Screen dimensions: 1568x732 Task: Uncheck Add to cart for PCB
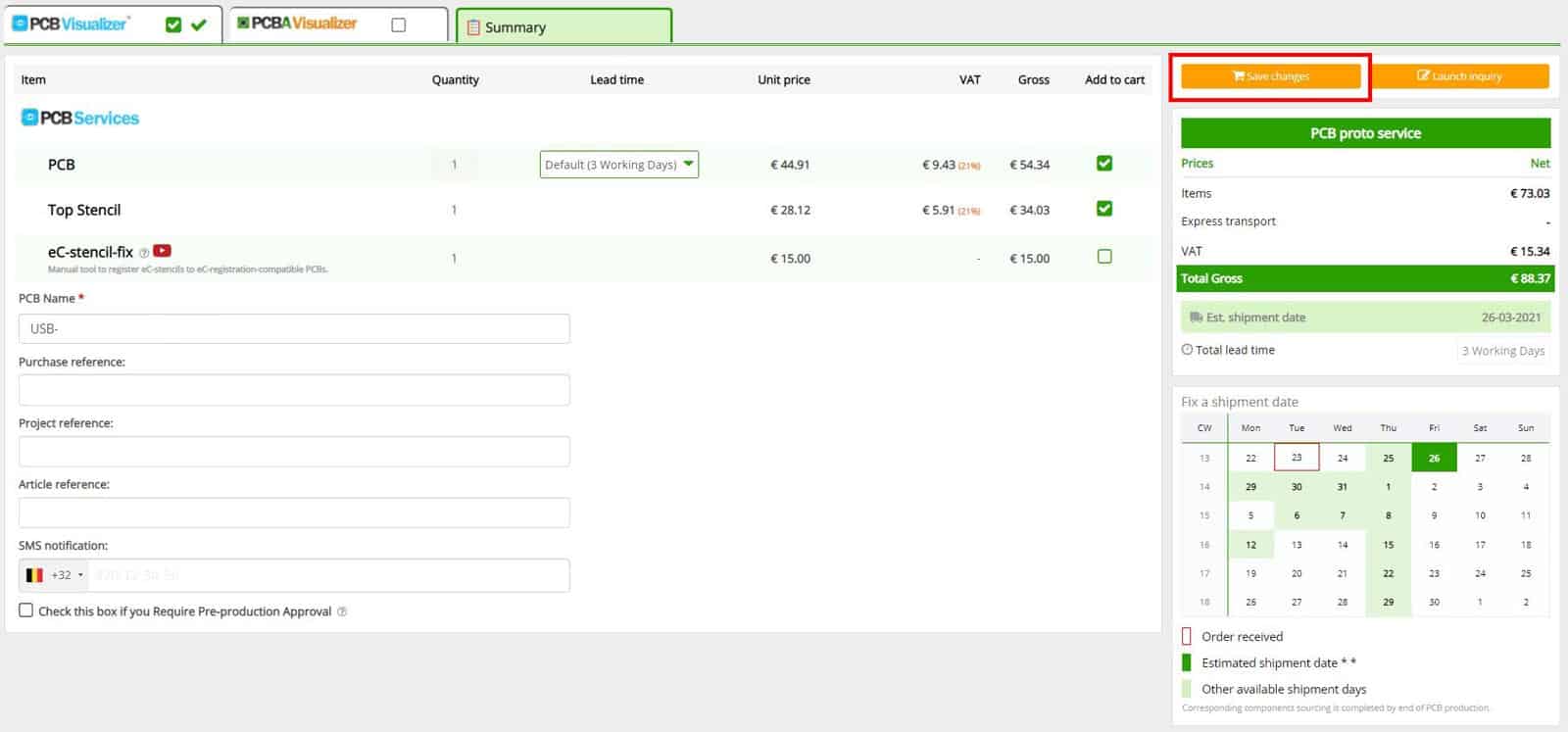pyautogui.click(x=1104, y=164)
